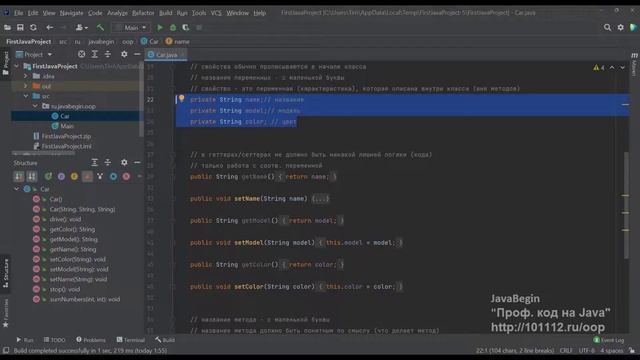Open Project panel gear options
640x360 pixels.
click(x=124, y=54)
